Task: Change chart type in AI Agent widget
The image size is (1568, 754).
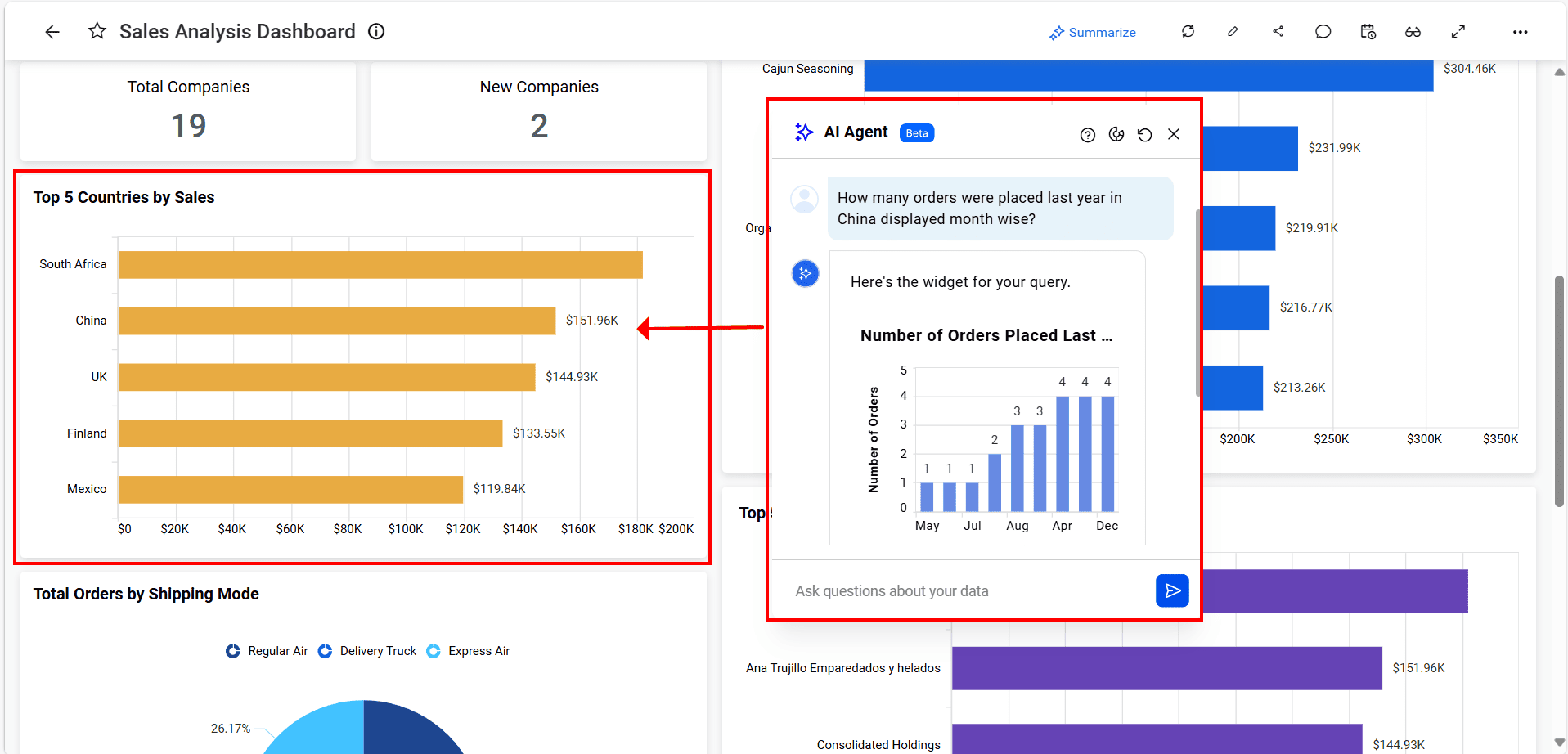Action: (x=1116, y=134)
